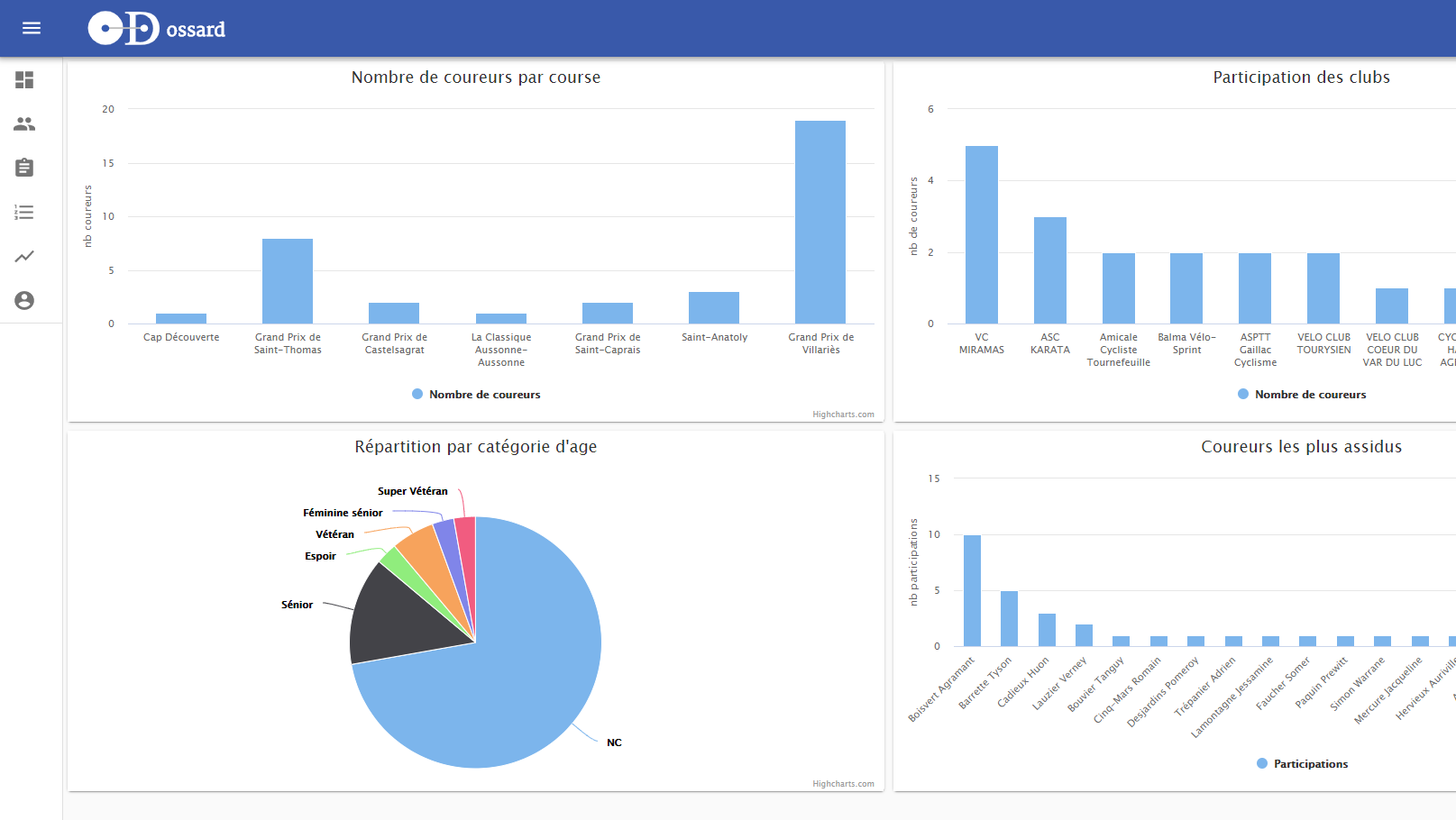The image size is (1456, 820).
Task: Toggle Nombre de coureurs legend in clubs chart
Action: (1302, 395)
